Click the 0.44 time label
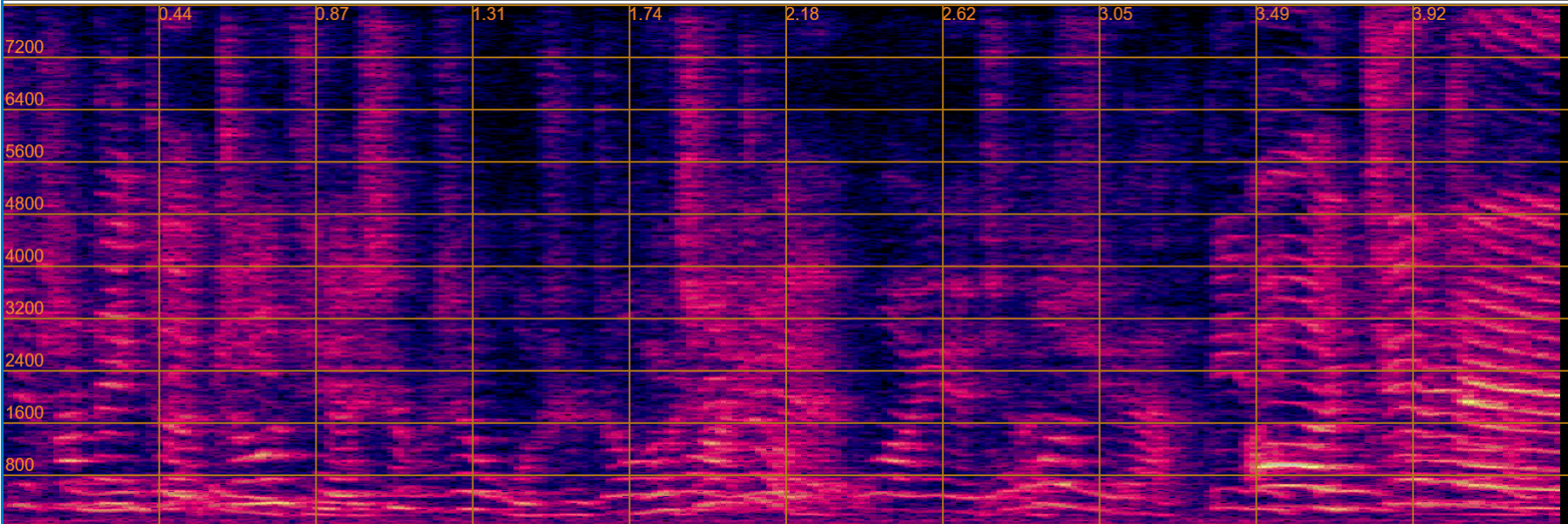Screen dimensions: 1568x524 [176, 14]
